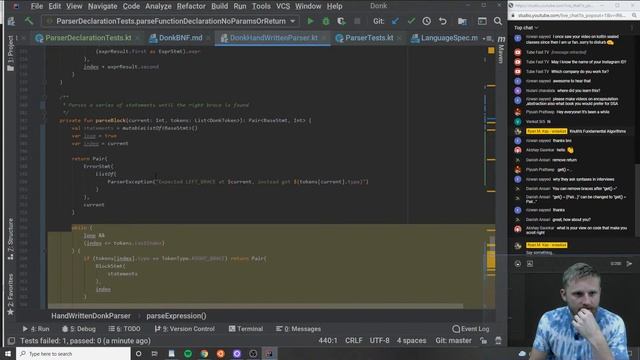Open the Favorites tool window
This screenshot has width=640, height=360.
11,294
